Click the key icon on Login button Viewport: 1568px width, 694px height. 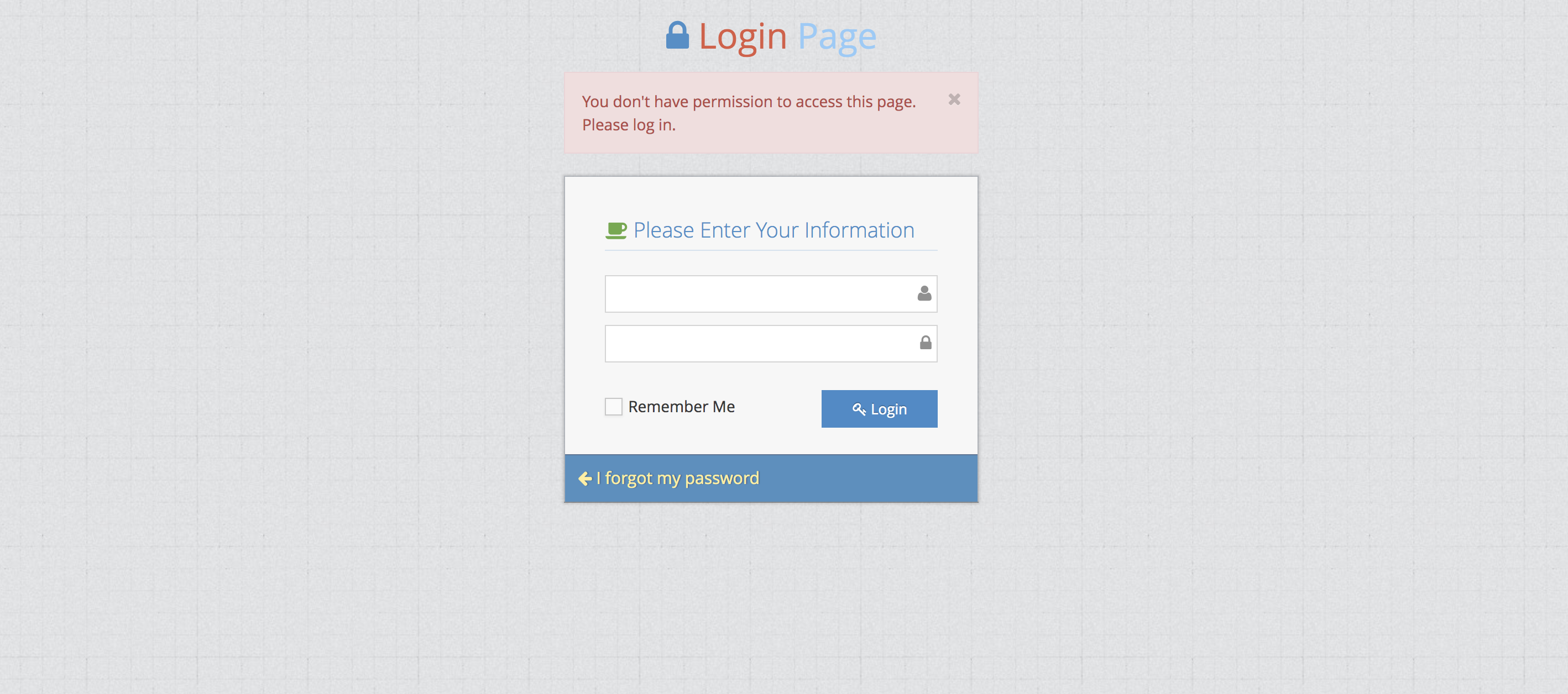coord(858,409)
